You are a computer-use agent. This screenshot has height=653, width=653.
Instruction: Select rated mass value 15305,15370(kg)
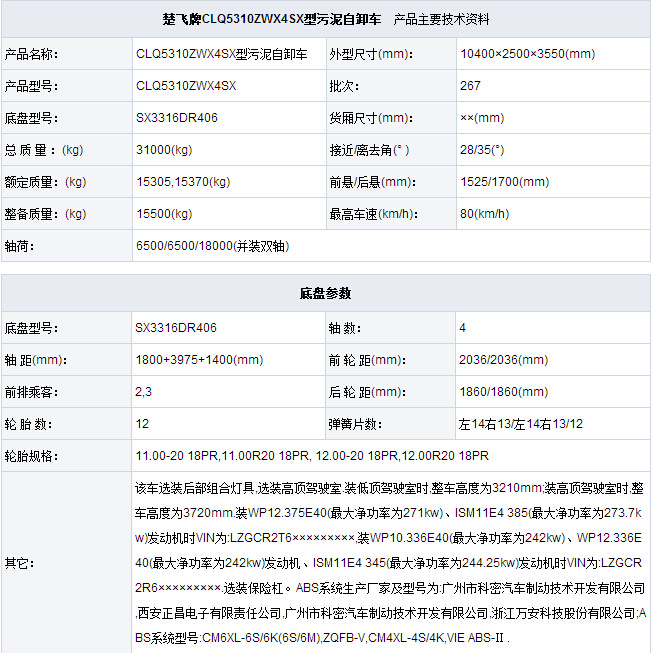[x=183, y=182]
